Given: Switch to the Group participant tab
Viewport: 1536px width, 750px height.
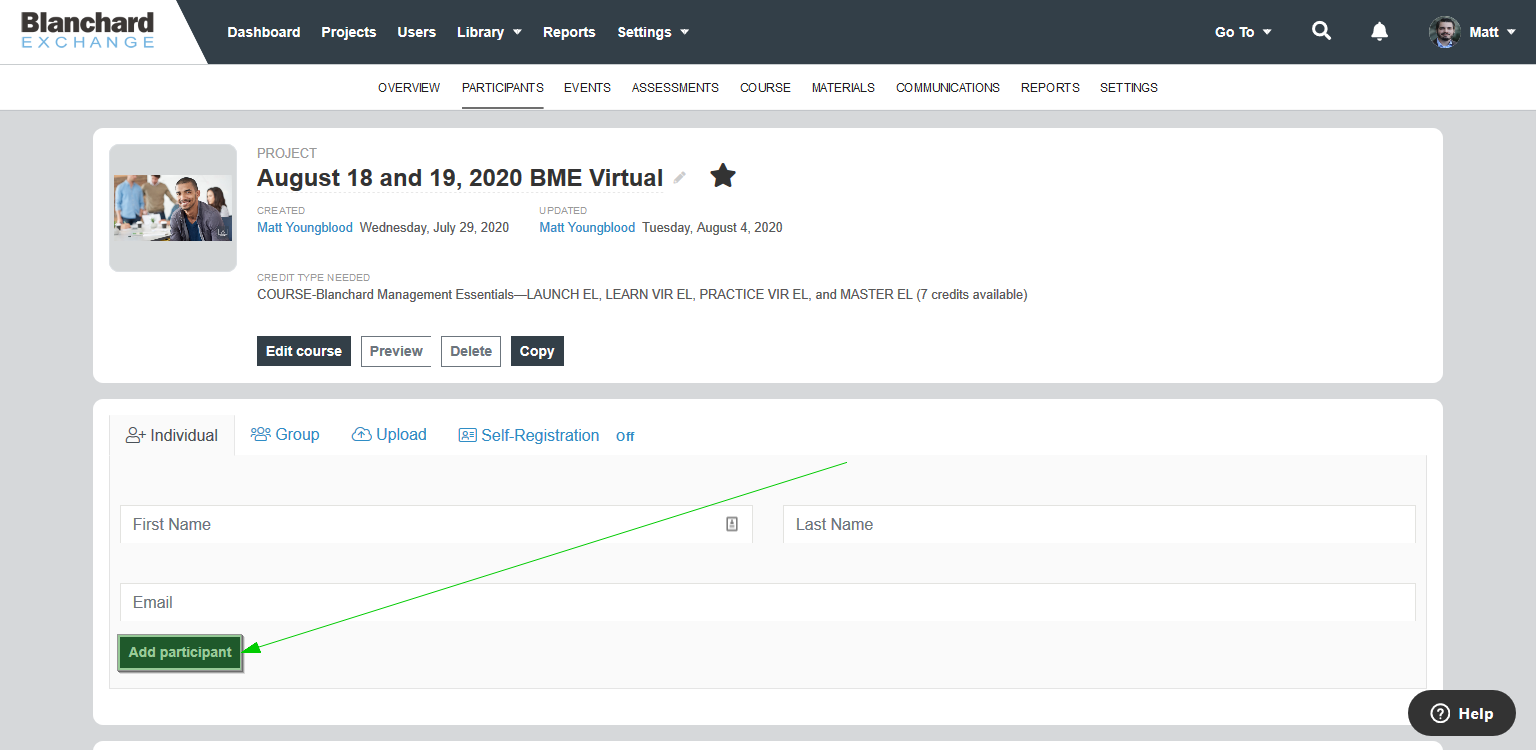Looking at the screenshot, I should coord(285,434).
